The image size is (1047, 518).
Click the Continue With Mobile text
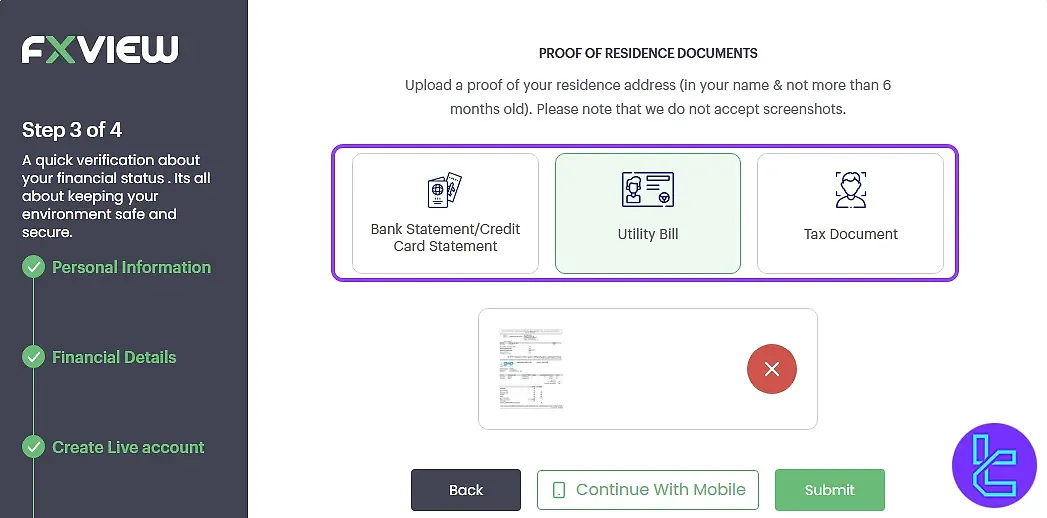tap(660, 490)
